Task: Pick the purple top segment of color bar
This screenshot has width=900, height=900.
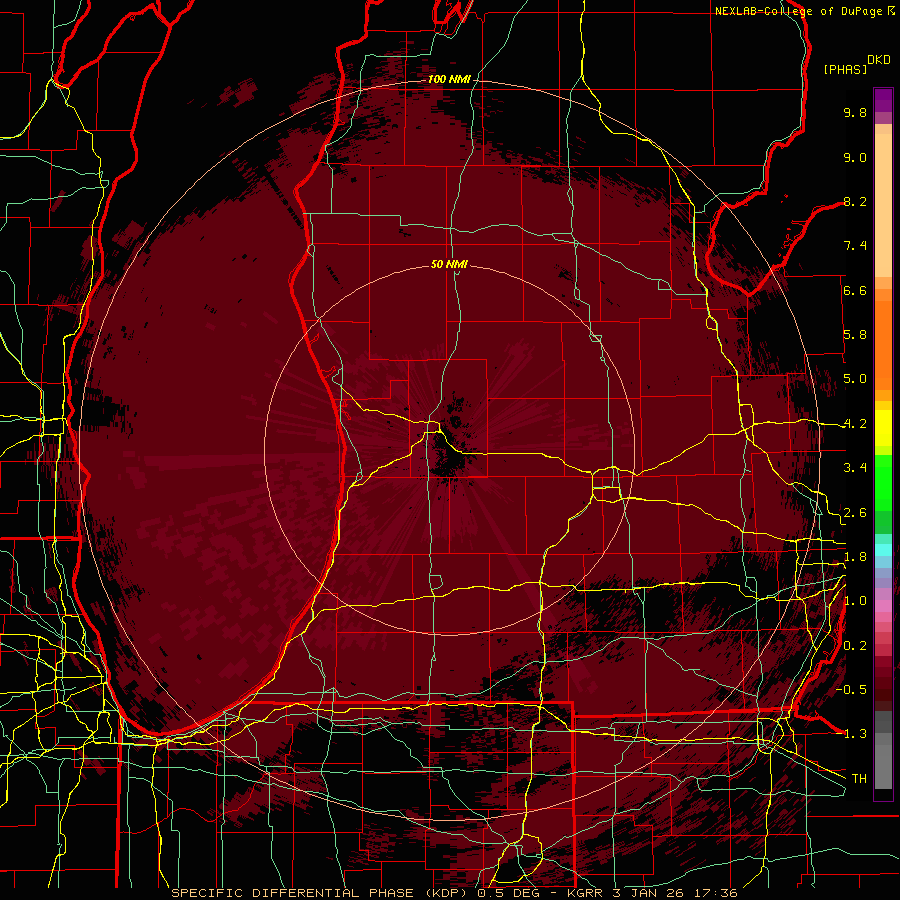Action: click(x=883, y=100)
